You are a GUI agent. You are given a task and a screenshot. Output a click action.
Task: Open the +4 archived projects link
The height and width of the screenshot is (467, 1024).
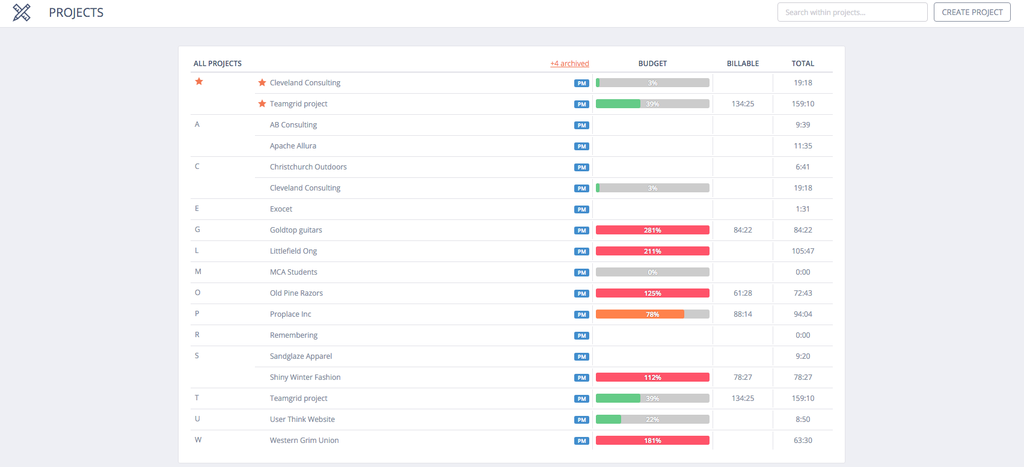[569, 63]
